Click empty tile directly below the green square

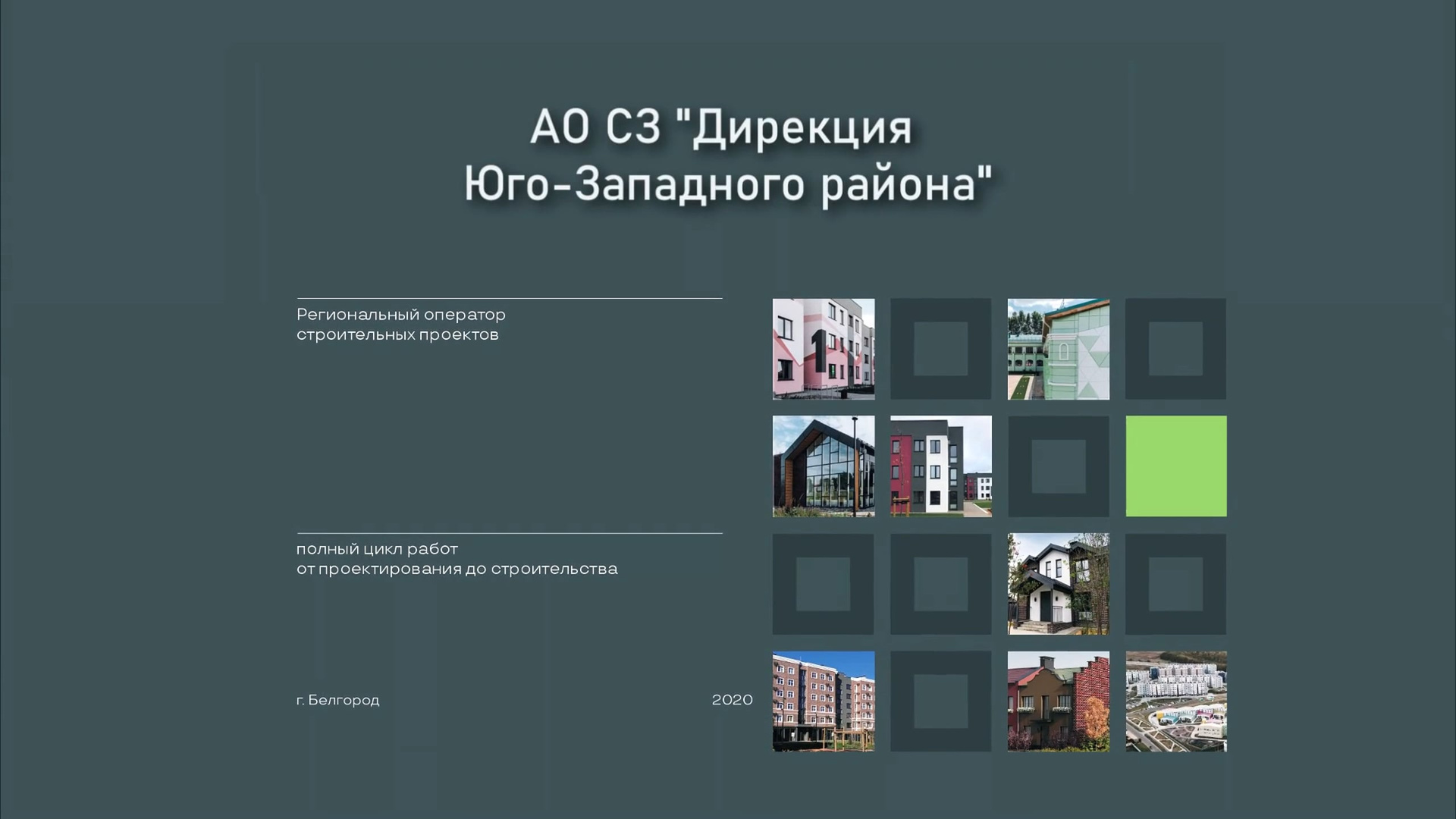coord(1175,584)
